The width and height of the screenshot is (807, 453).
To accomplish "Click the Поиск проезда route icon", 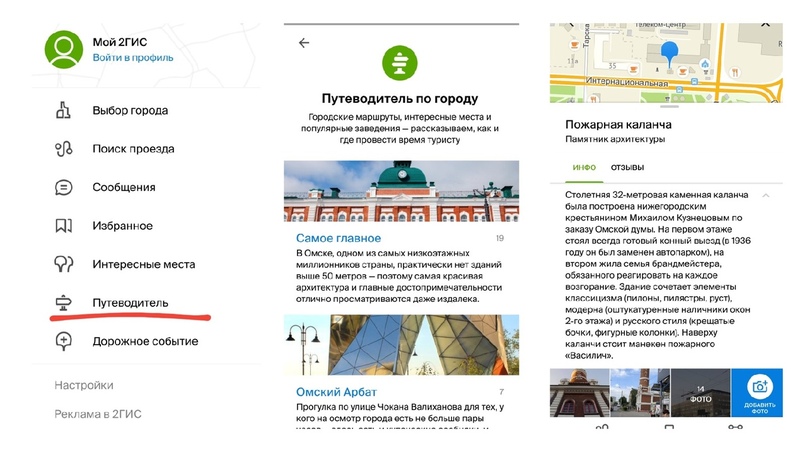I will coord(63,149).
